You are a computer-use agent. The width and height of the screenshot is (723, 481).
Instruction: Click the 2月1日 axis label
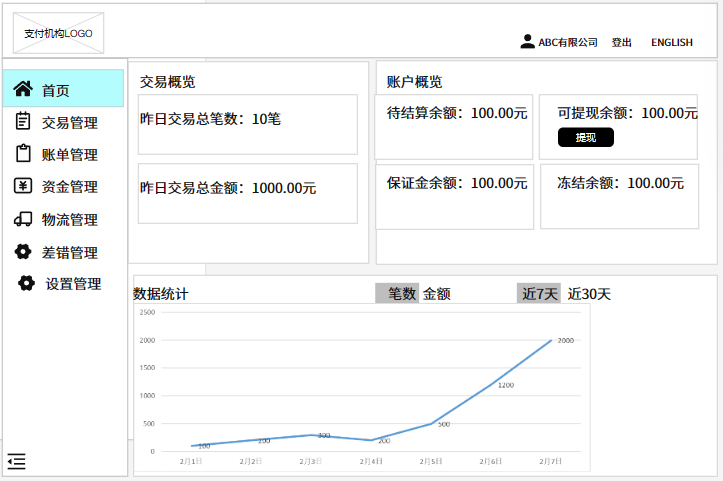point(191,461)
